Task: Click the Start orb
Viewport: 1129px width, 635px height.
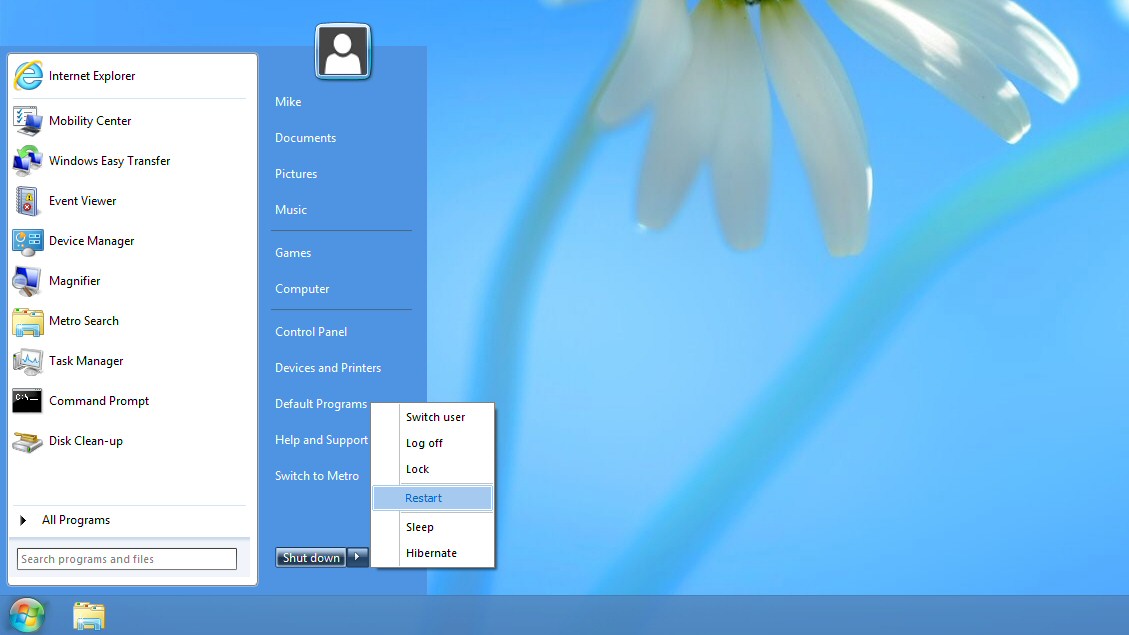Action: point(26,616)
